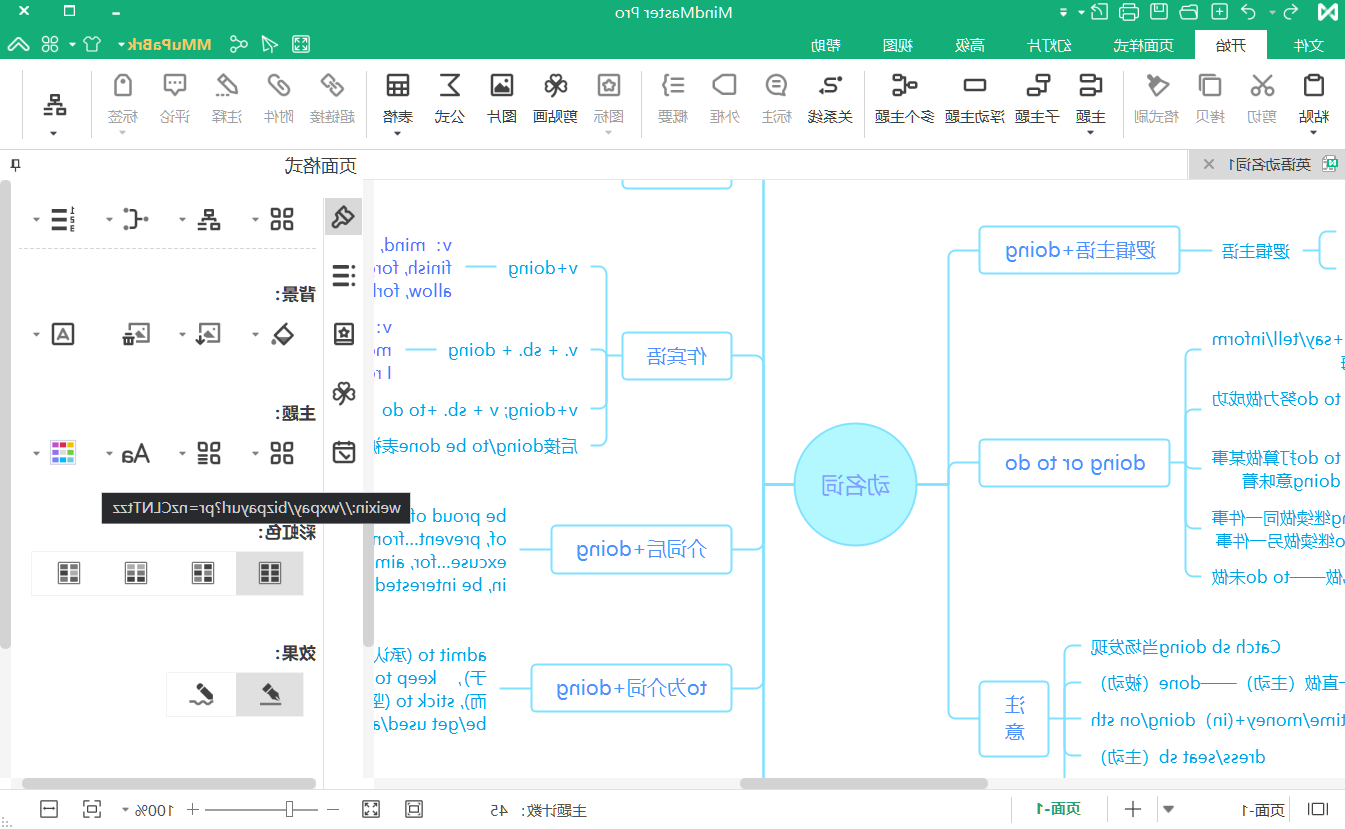Select the 作宾语 topic node
Viewport: 1345px width, 829px height.
(677, 356)
